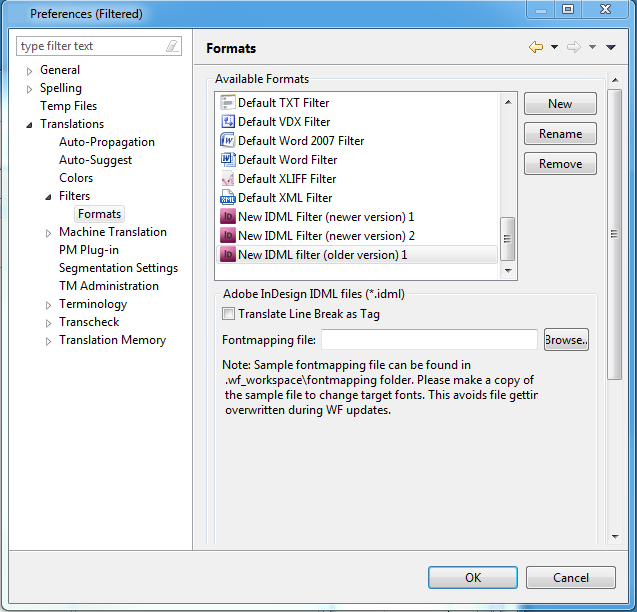Viewport: 637px width, 612px height.
Task: Clear filter text with the eraser icon
Action: (172, 46)
